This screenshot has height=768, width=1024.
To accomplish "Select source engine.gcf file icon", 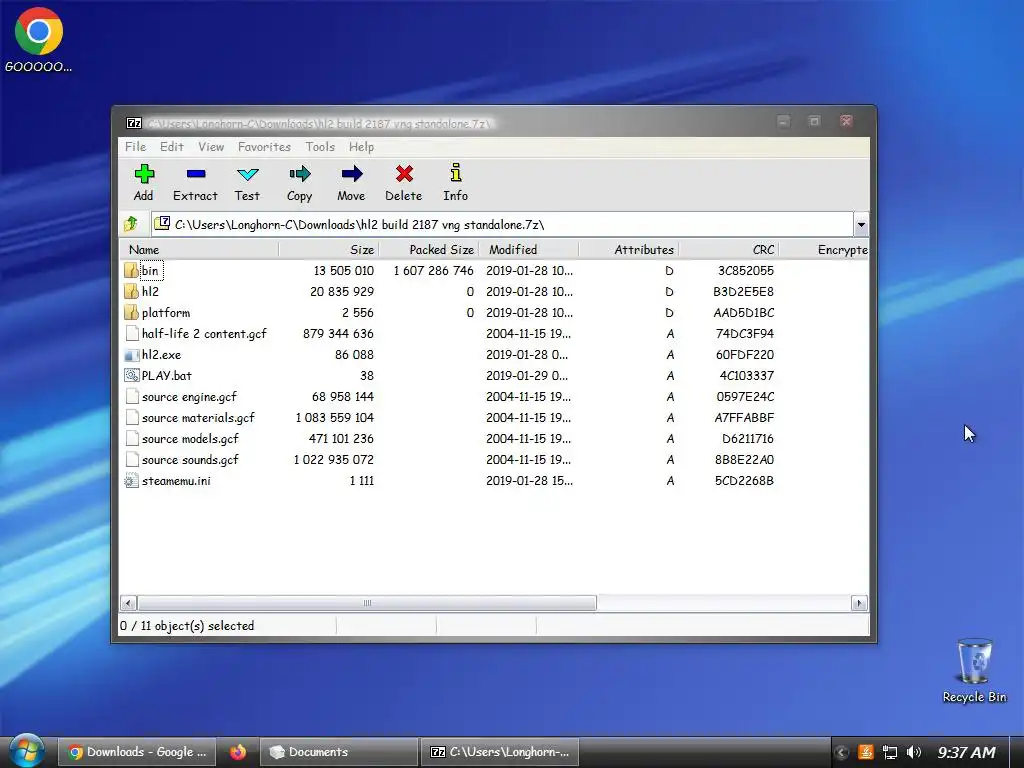I will coord(131,396).
